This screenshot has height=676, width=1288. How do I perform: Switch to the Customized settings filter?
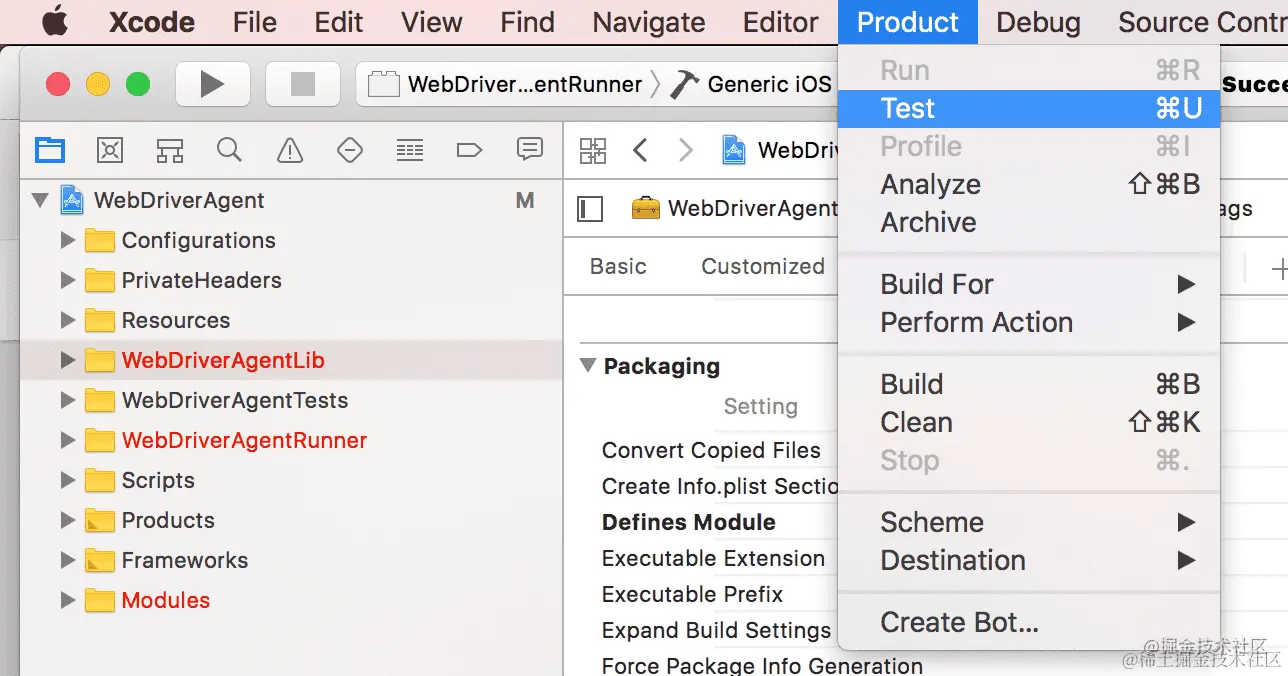point(763,266)
